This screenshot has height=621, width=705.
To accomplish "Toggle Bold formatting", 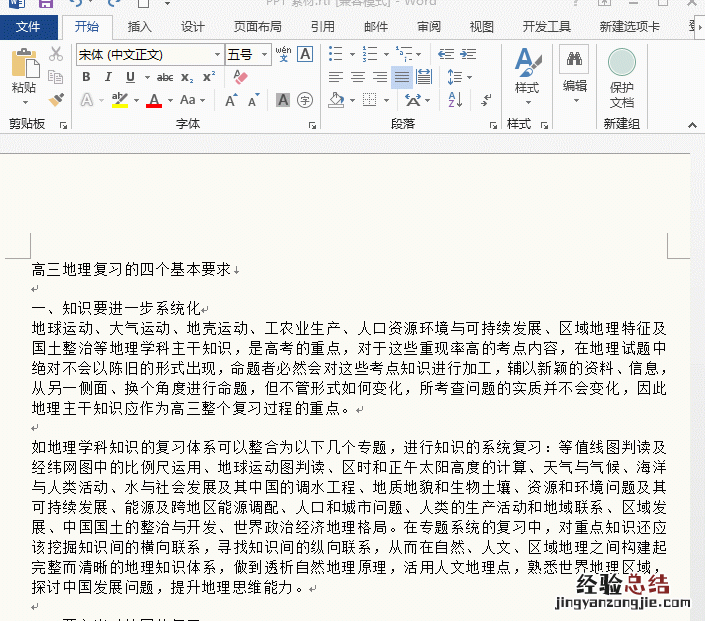I will click(86, 77).
